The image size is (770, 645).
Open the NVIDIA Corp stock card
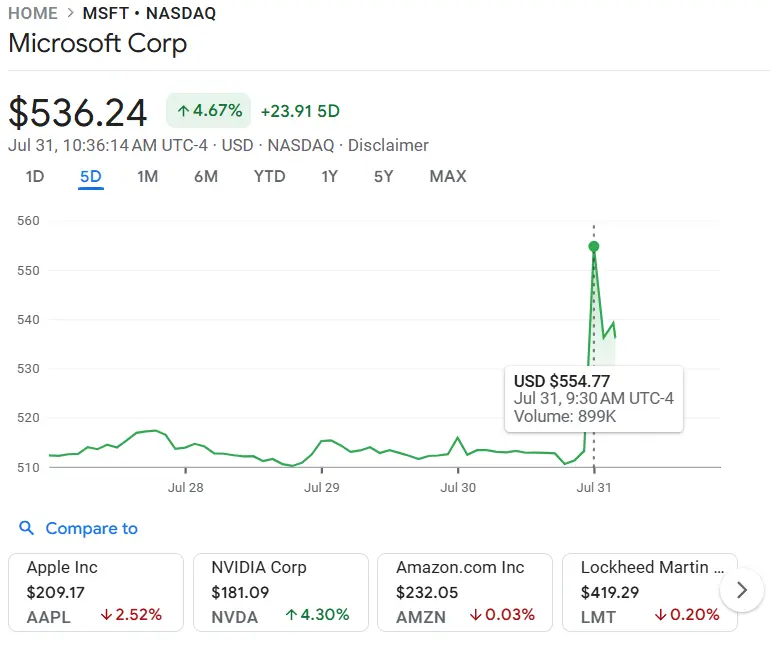(280, 592)
